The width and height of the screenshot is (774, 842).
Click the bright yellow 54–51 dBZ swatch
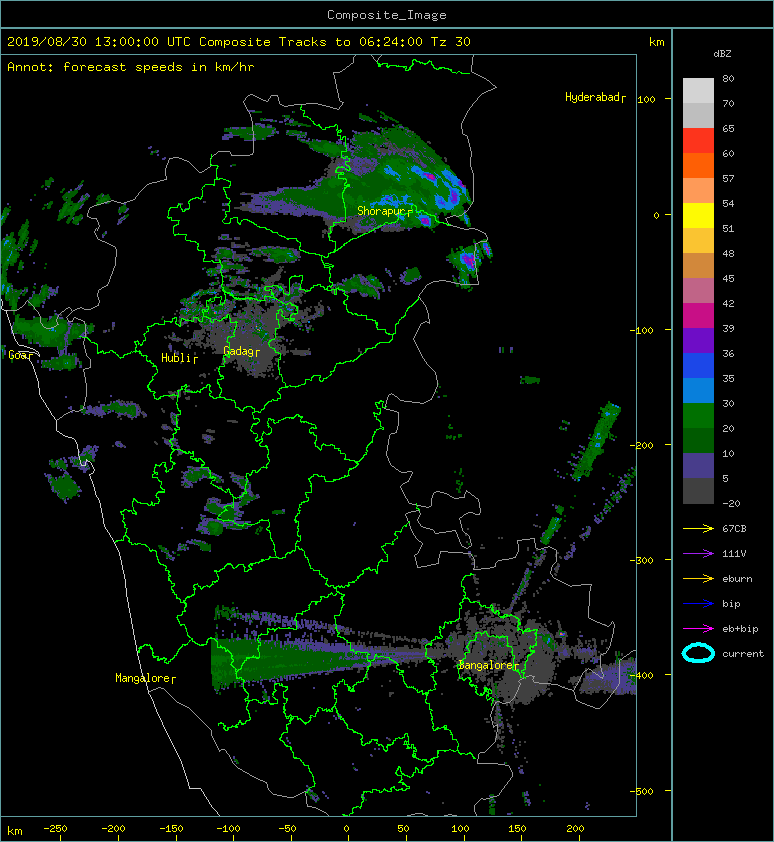698,216
